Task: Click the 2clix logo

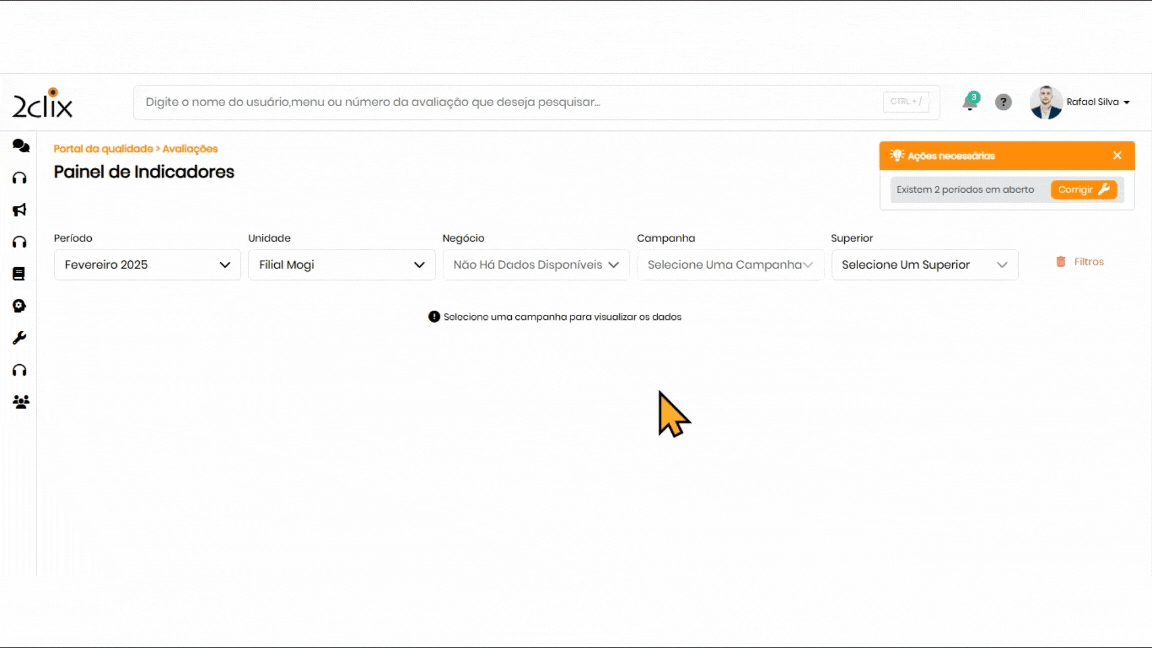Action: [42, 103]
